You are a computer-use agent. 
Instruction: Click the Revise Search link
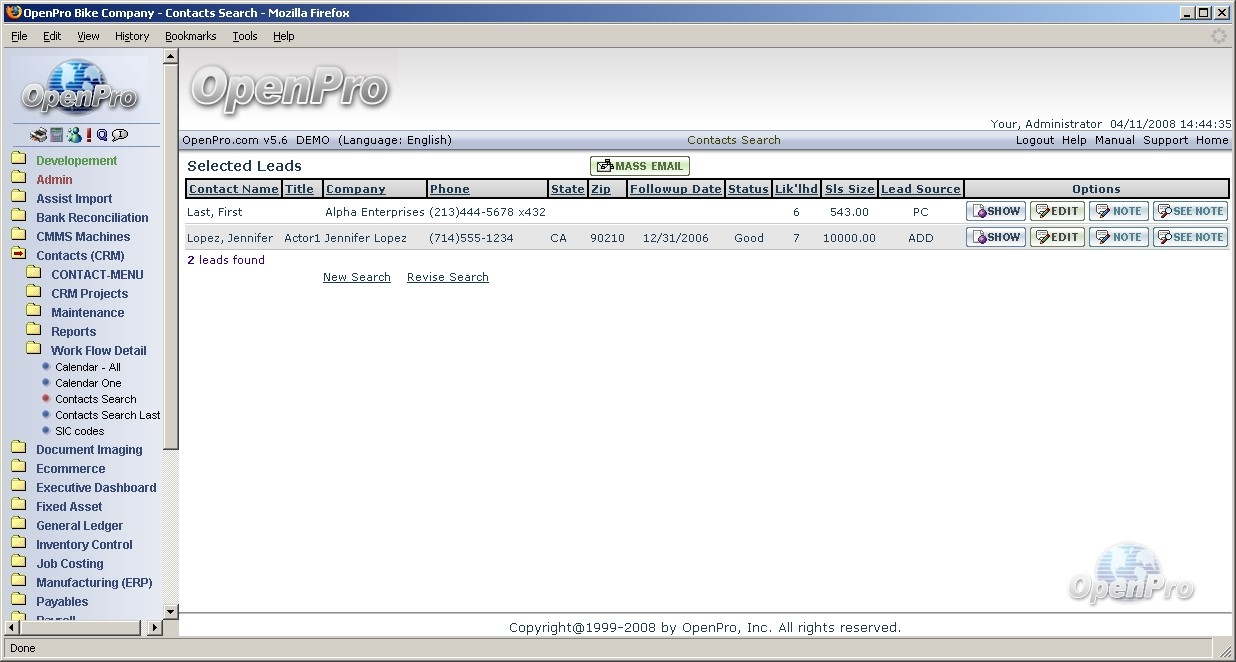447,277
